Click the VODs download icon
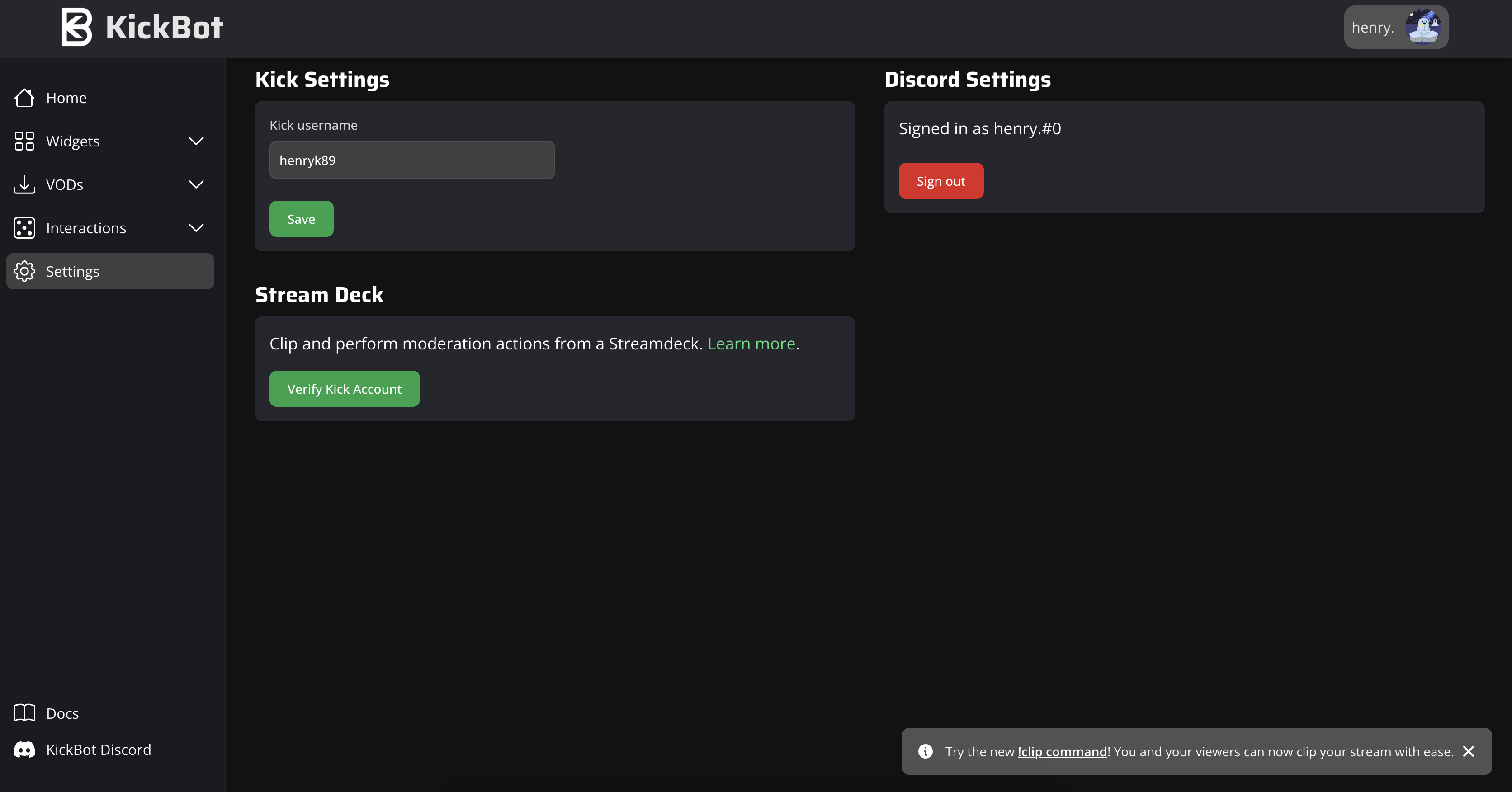 (24, 185)
